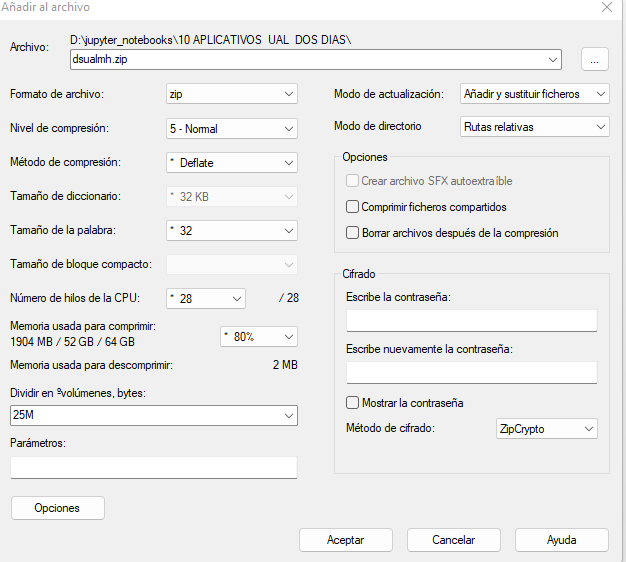This screenshot has width=626, height=562.
Task: Open the Número de hilos de la CPU dropdown
Action: (x=205, y=298)
